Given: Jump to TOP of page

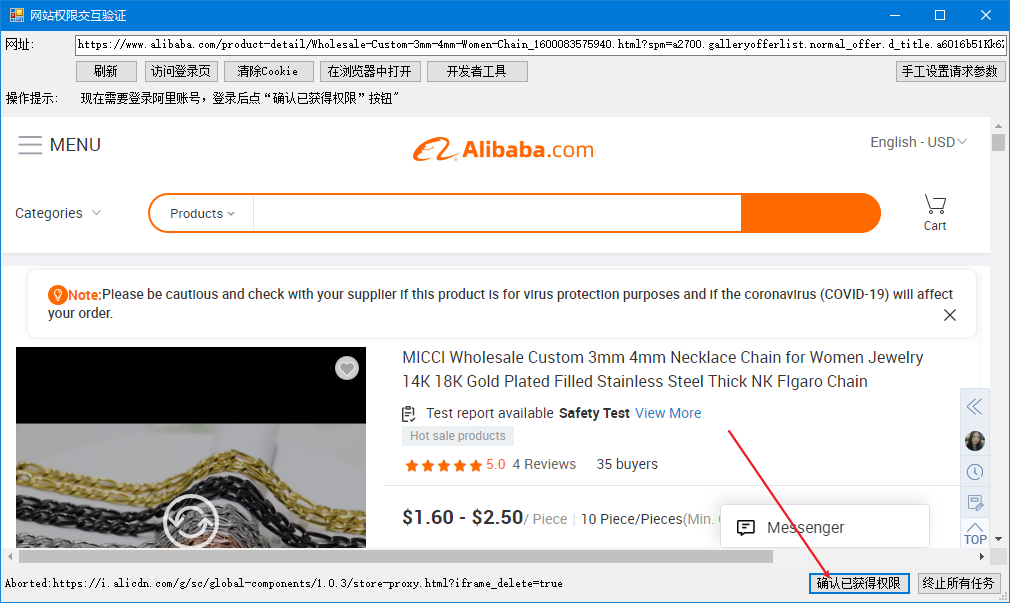Looking at the screenshot, I should pos(975,534).
